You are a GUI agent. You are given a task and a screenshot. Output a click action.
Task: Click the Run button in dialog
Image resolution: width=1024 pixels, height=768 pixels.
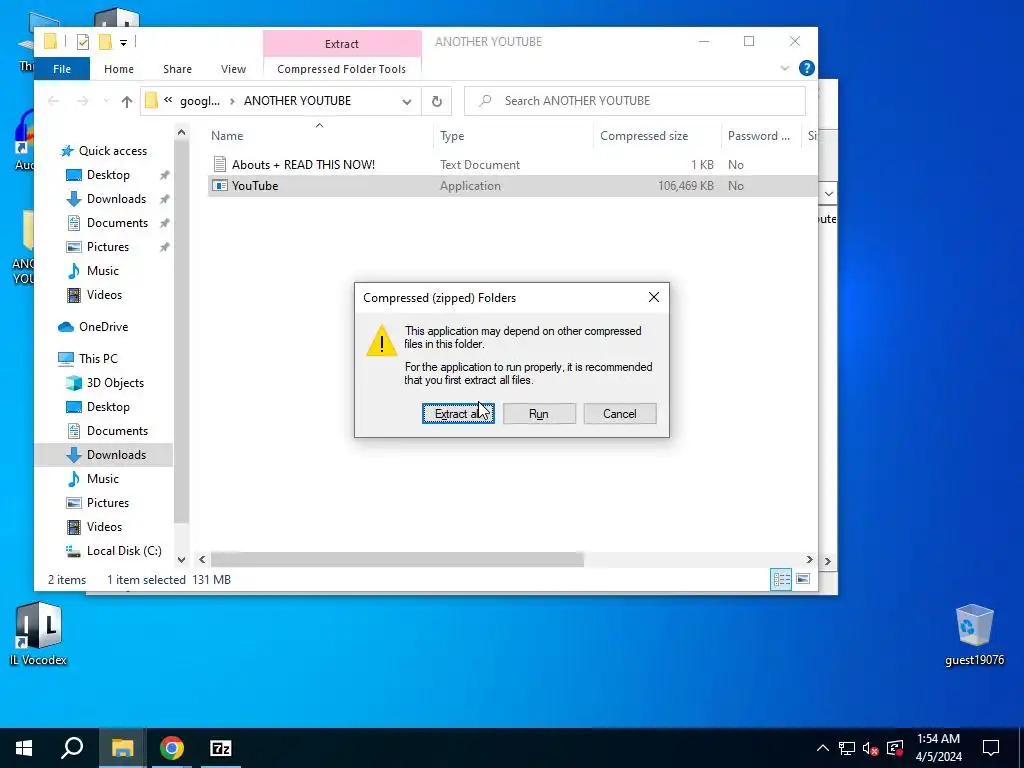539,413
